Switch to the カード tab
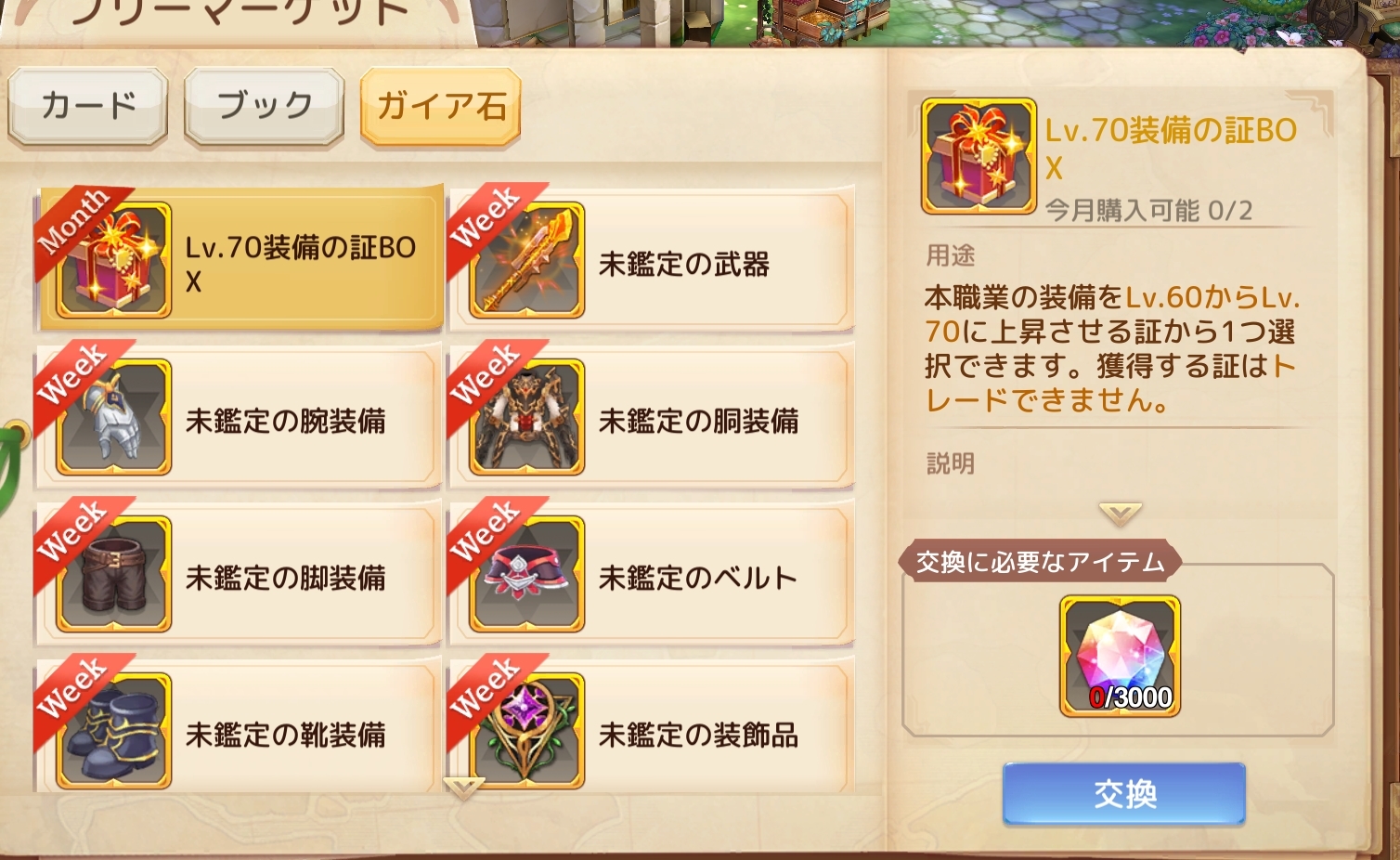The image size is (1400, 860). (x=88, y=106)
